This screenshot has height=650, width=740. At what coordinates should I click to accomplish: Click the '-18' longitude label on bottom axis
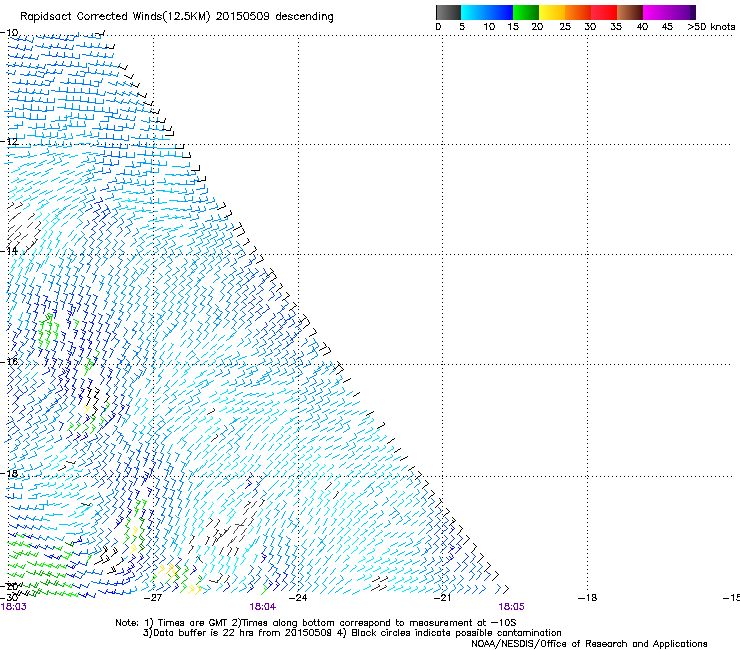point(588,598)
